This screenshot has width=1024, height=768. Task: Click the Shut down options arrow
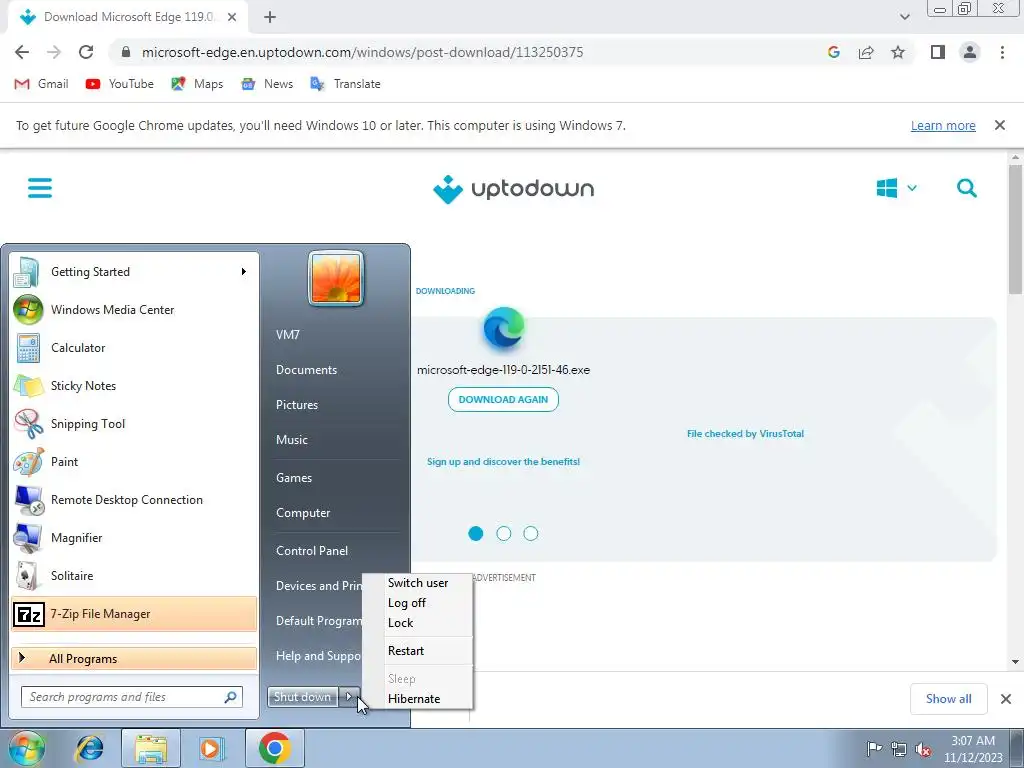point(349,697)
